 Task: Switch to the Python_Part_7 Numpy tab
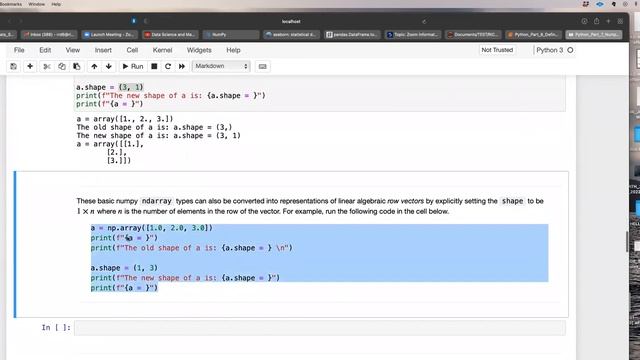click(594, 35)
